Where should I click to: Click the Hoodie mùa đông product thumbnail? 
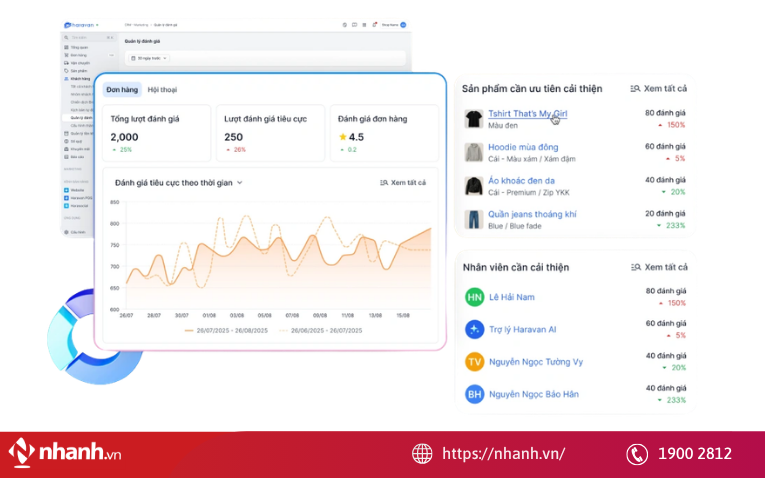tap(474, 152)
